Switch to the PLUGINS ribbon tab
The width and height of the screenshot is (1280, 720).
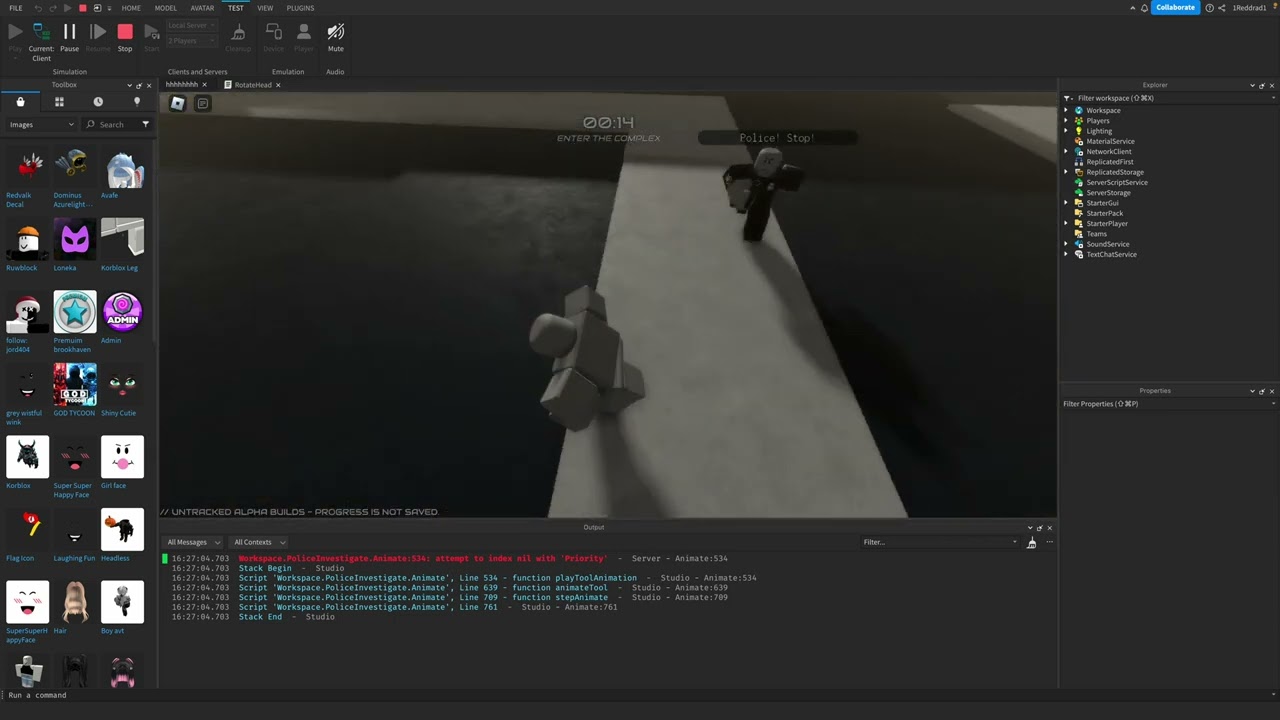click(x=300, y=8)
